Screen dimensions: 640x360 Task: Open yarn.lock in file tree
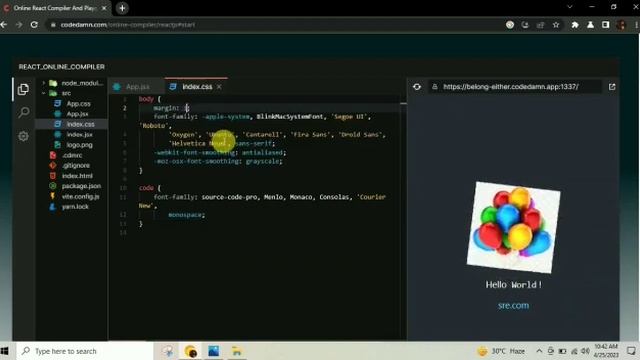[x=75, y=207]
